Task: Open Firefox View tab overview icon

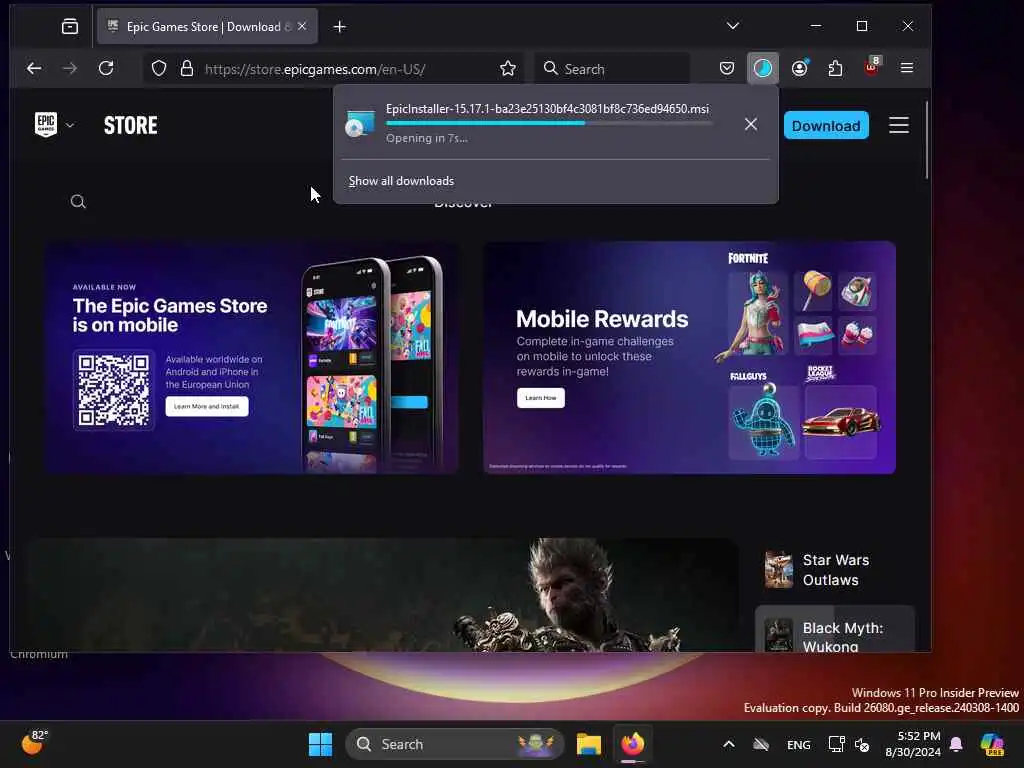Action: pyautogui.click(x=70, y=27)
